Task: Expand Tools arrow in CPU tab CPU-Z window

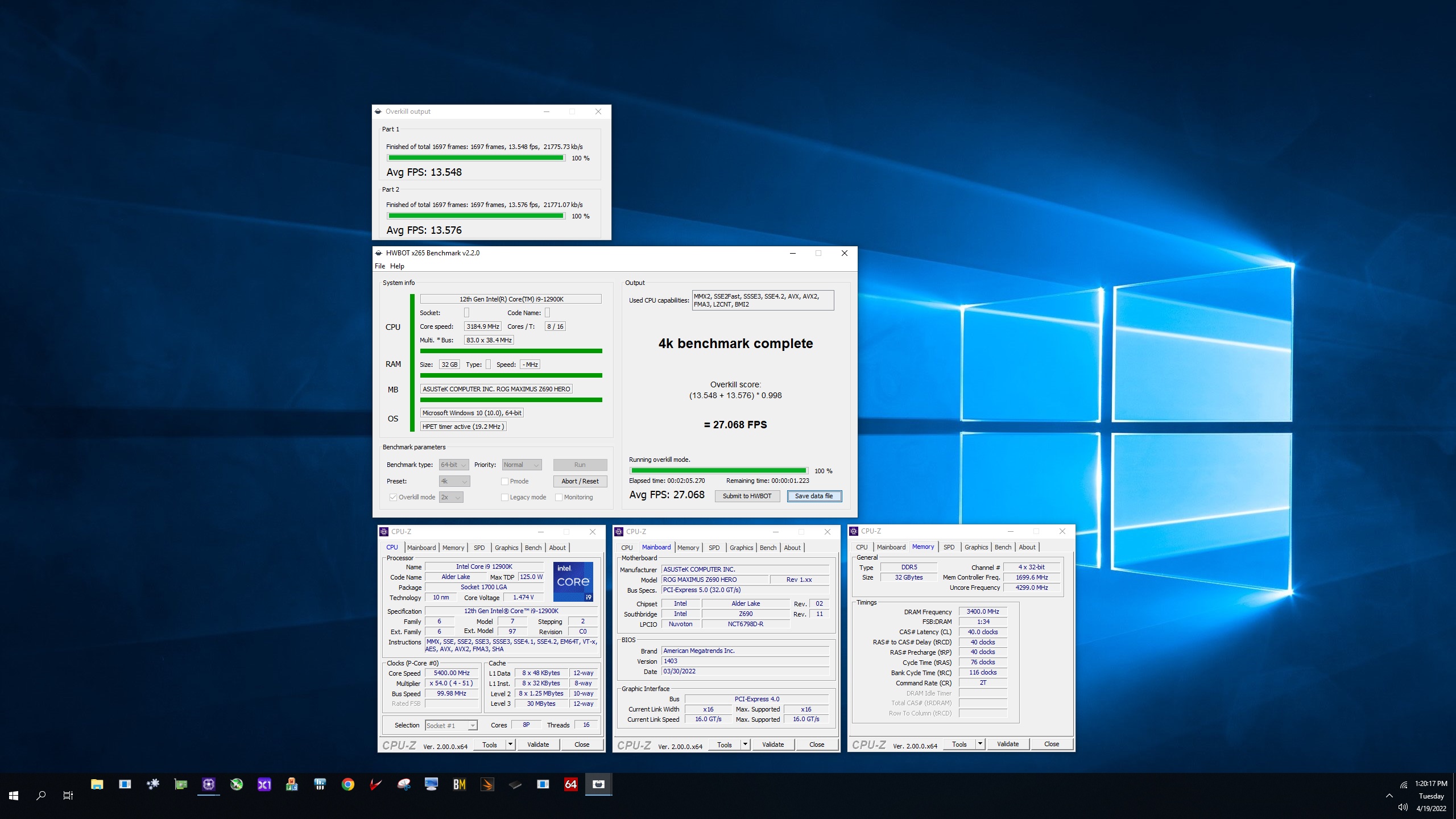Action: 510,744
